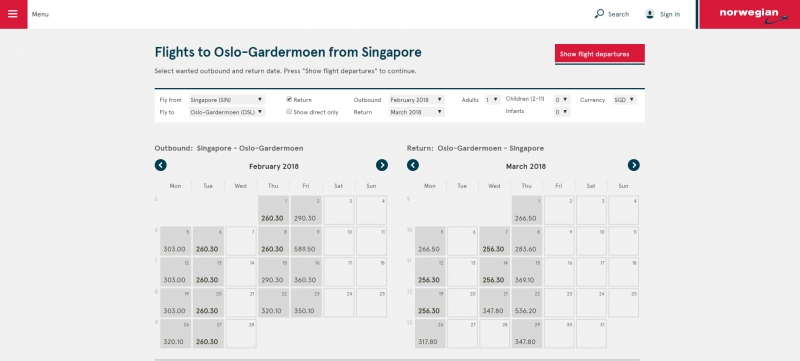This screenshot has height=361, width=800.
Task: Click the Sign in link
Action: tap(670, 14)
